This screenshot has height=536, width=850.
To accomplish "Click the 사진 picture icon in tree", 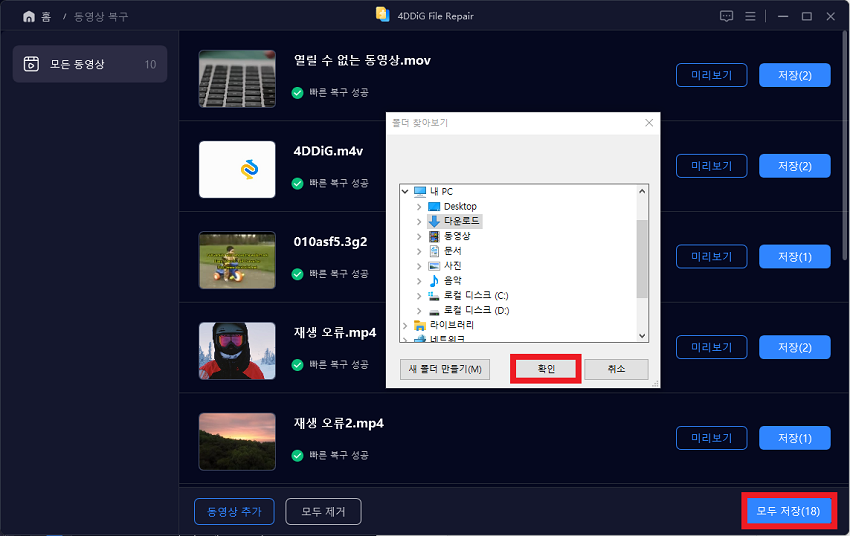I will [x=434, y=266].
